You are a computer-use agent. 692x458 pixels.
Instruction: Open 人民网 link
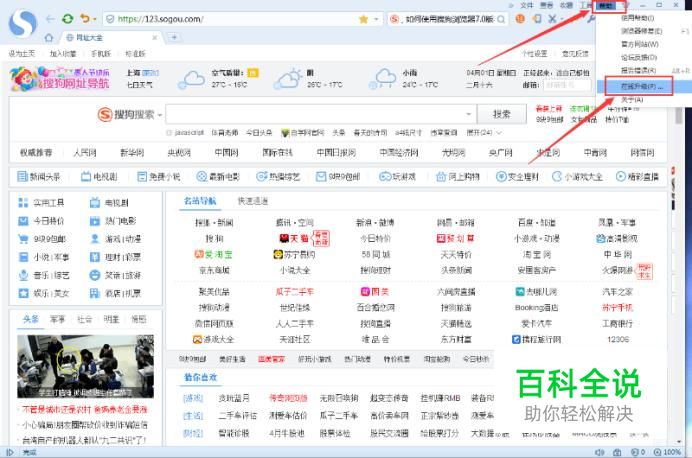coord(85,153)
